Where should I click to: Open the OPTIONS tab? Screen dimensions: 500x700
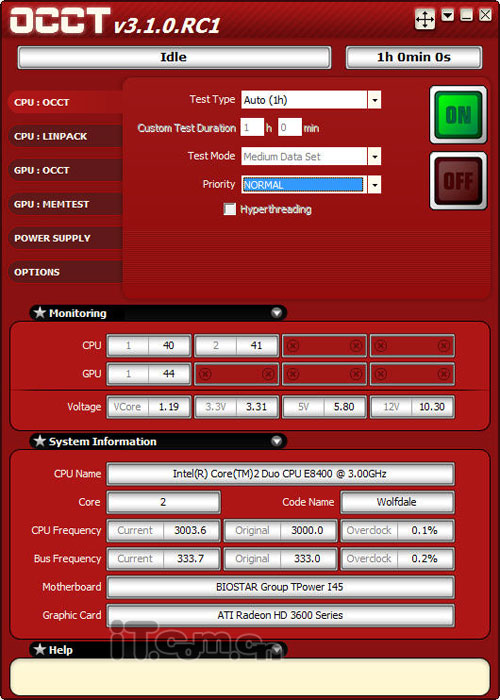[66, 272]
